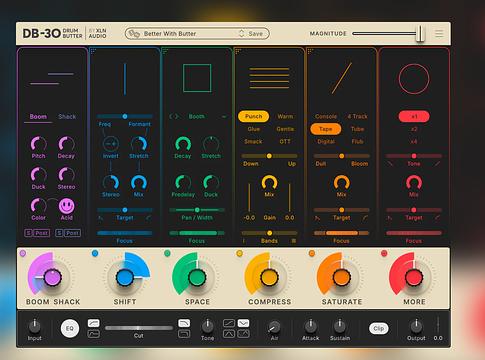Open the Compress panel corner dots menu
Image resolution: width=485 pixels, height=360 pixels.
[238, 51]
